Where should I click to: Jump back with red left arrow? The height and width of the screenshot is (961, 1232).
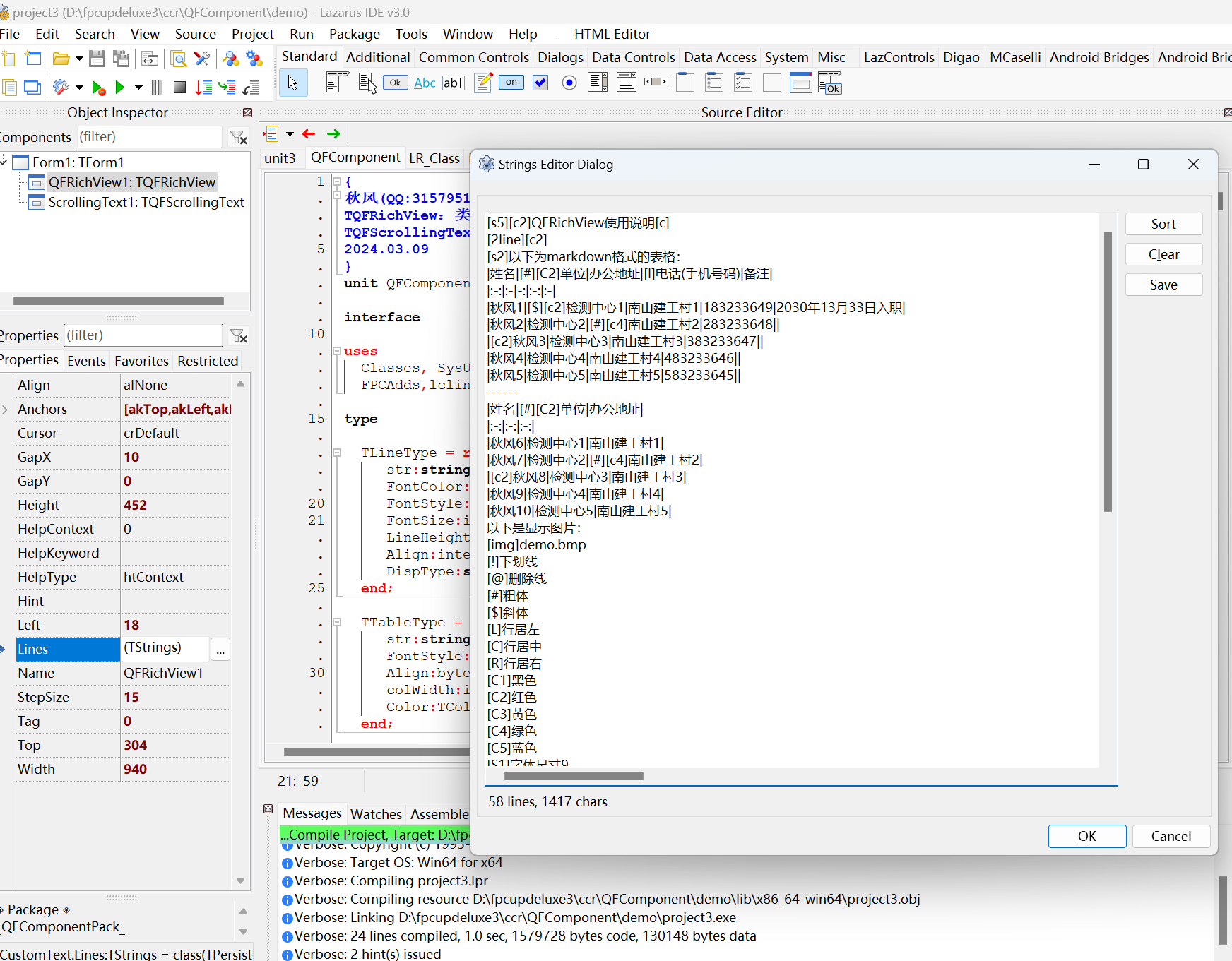coord(309,133)
